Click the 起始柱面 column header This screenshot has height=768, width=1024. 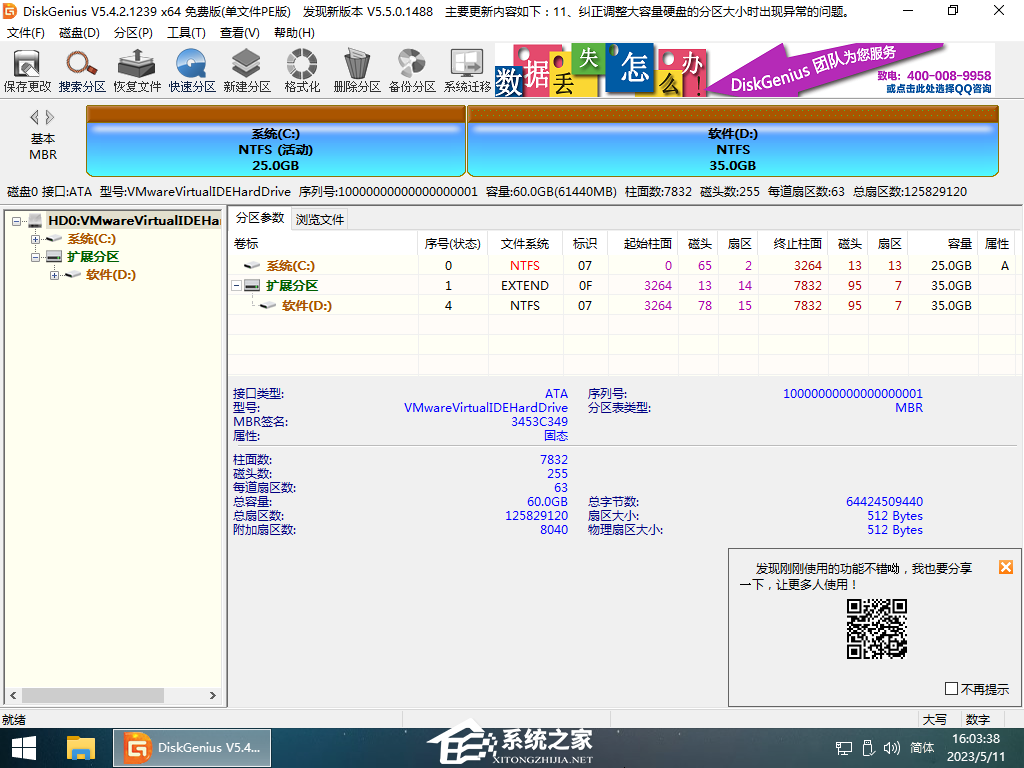point(642,244)
